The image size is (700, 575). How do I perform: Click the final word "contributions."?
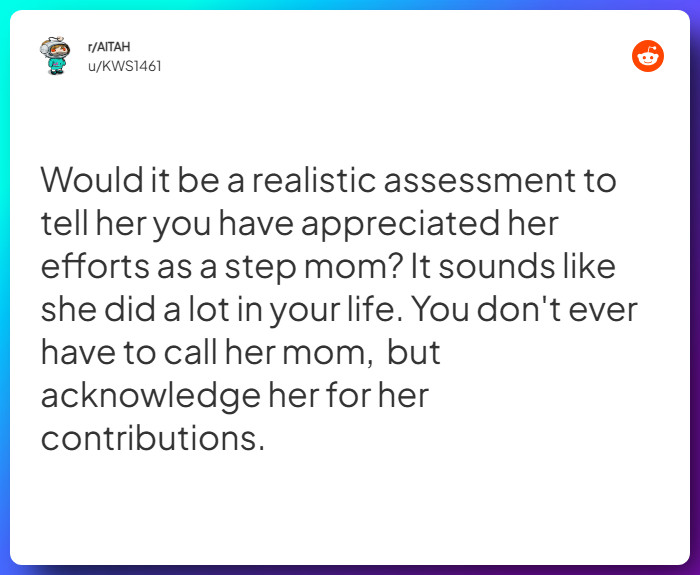point(153,438)
